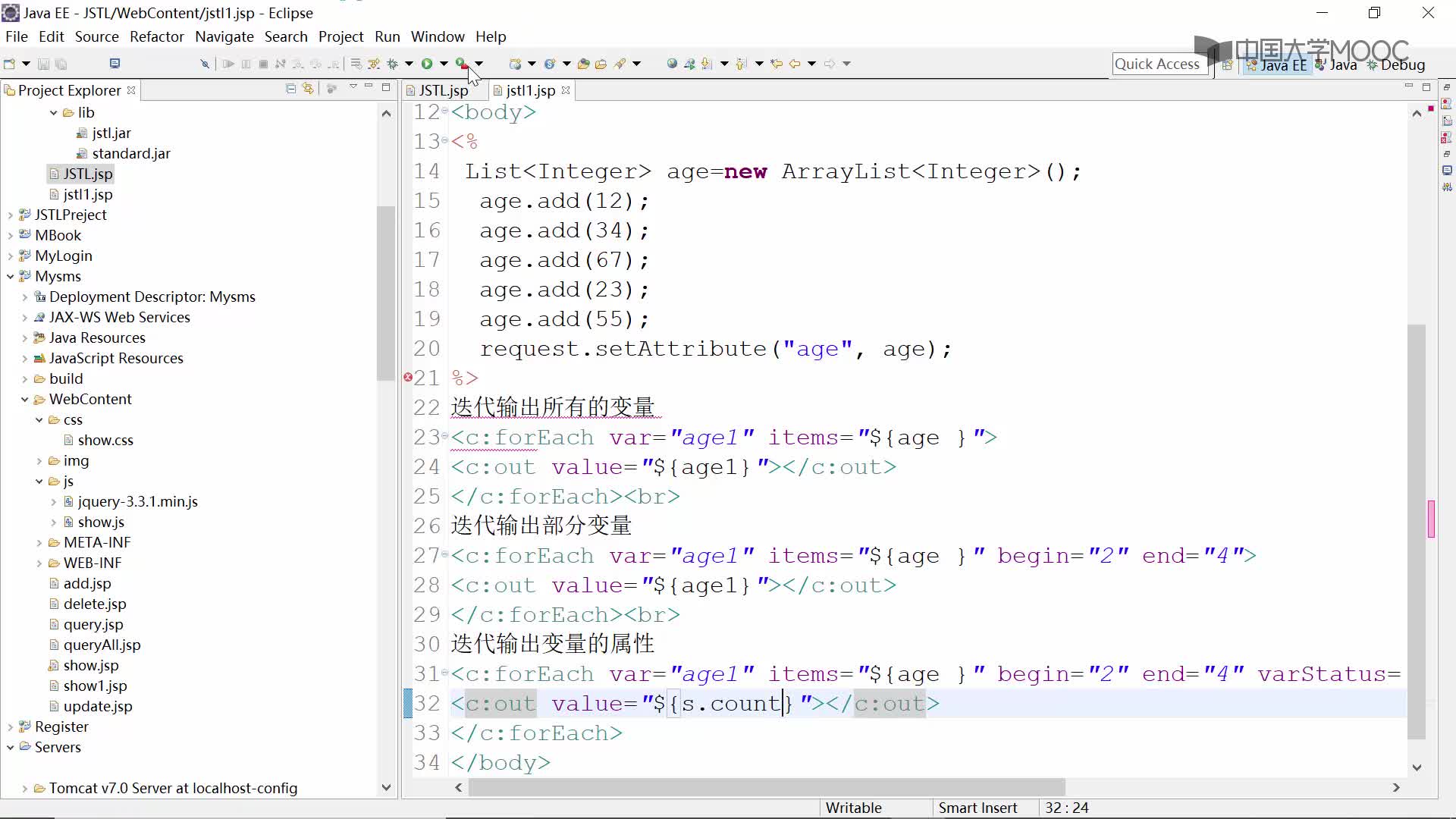1456x819 pixels.
Task: Click the Search flashlight icon
Action: tap(620, 64)
